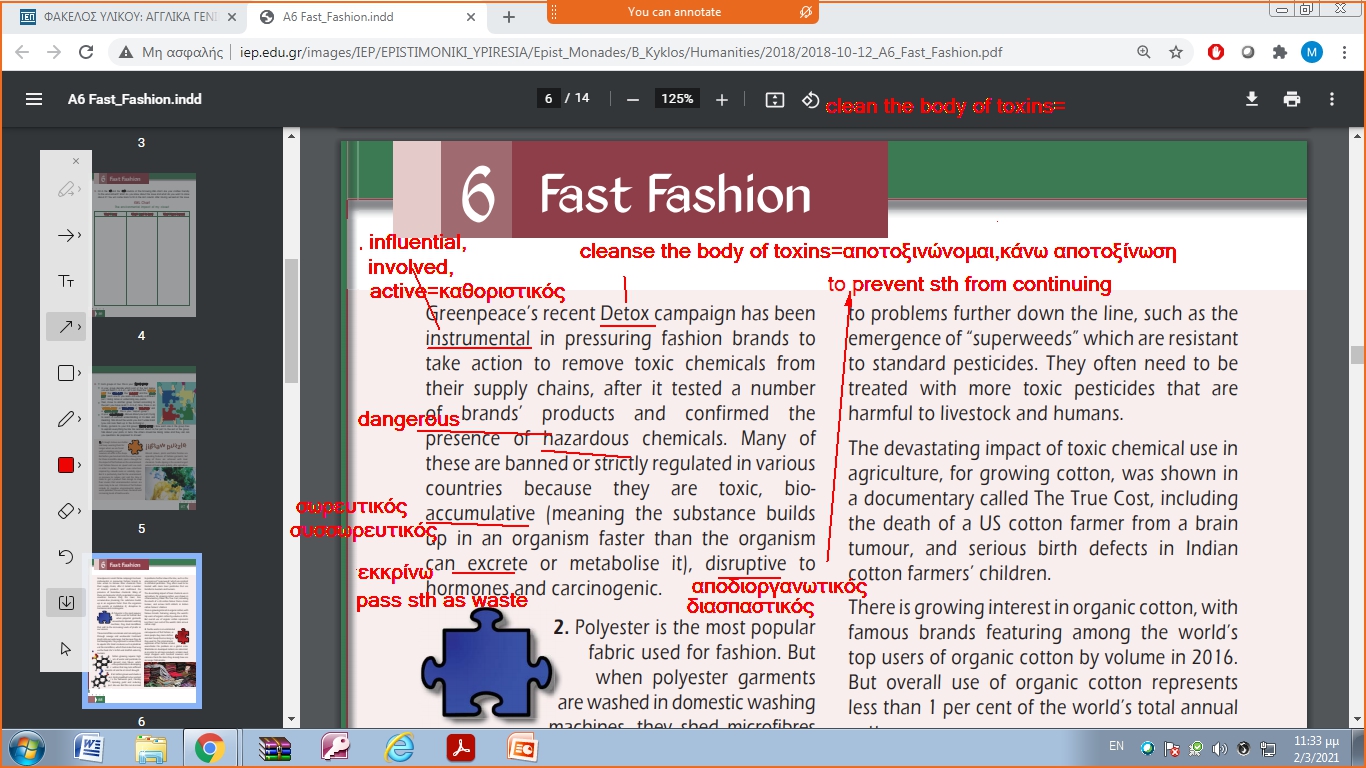Viewport: 1366px width, 768px height.
Task: Click the undo annotation icon
Action: tap(66, 556)
